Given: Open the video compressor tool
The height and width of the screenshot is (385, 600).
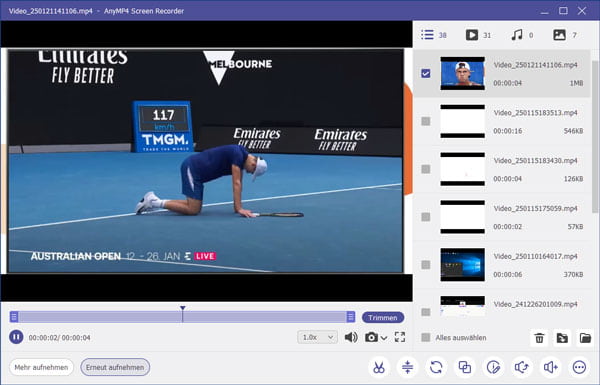Looking at the screenshot, I should [408, 367].
